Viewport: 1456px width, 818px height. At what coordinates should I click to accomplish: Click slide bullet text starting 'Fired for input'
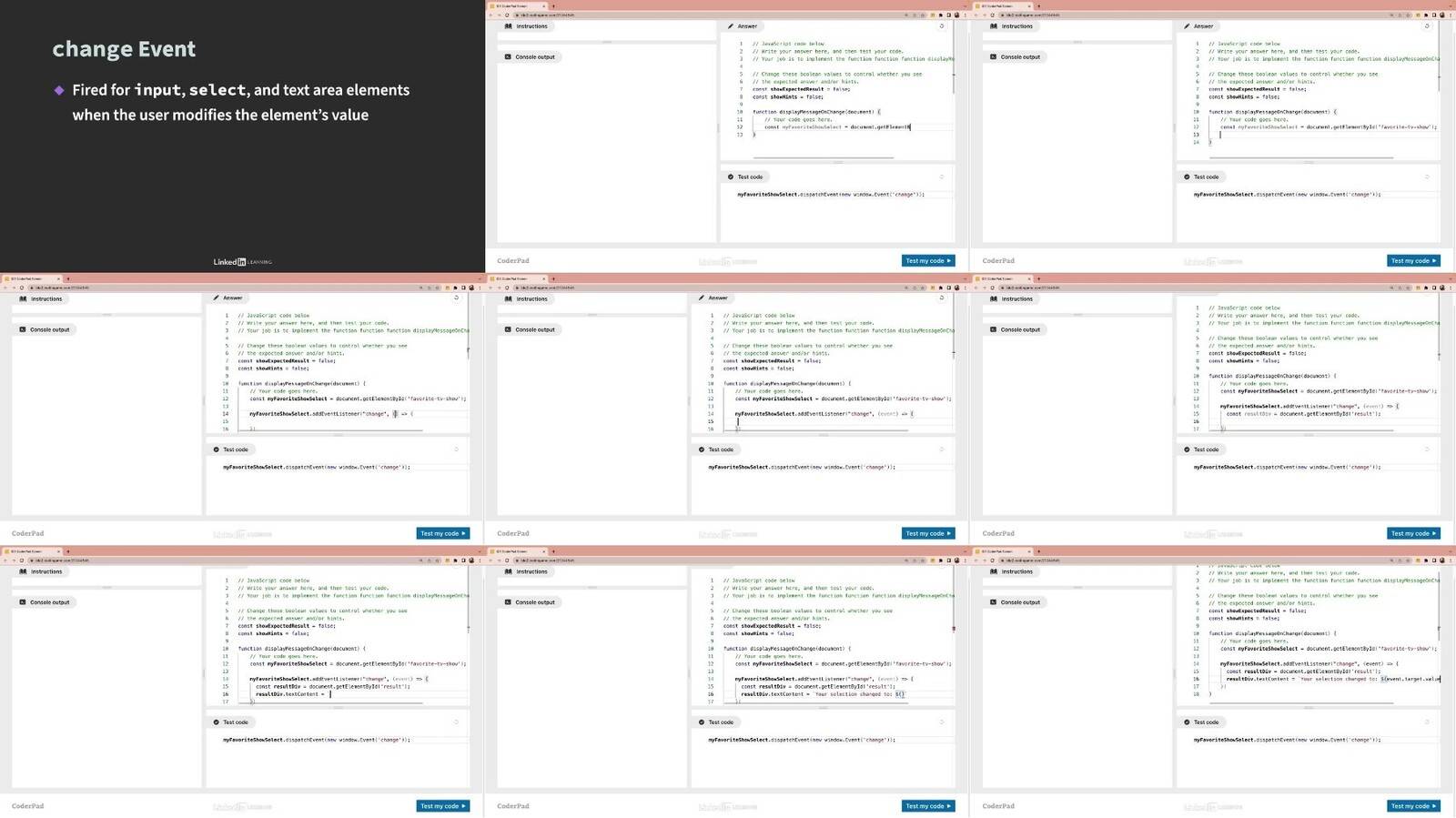(240, 102)
